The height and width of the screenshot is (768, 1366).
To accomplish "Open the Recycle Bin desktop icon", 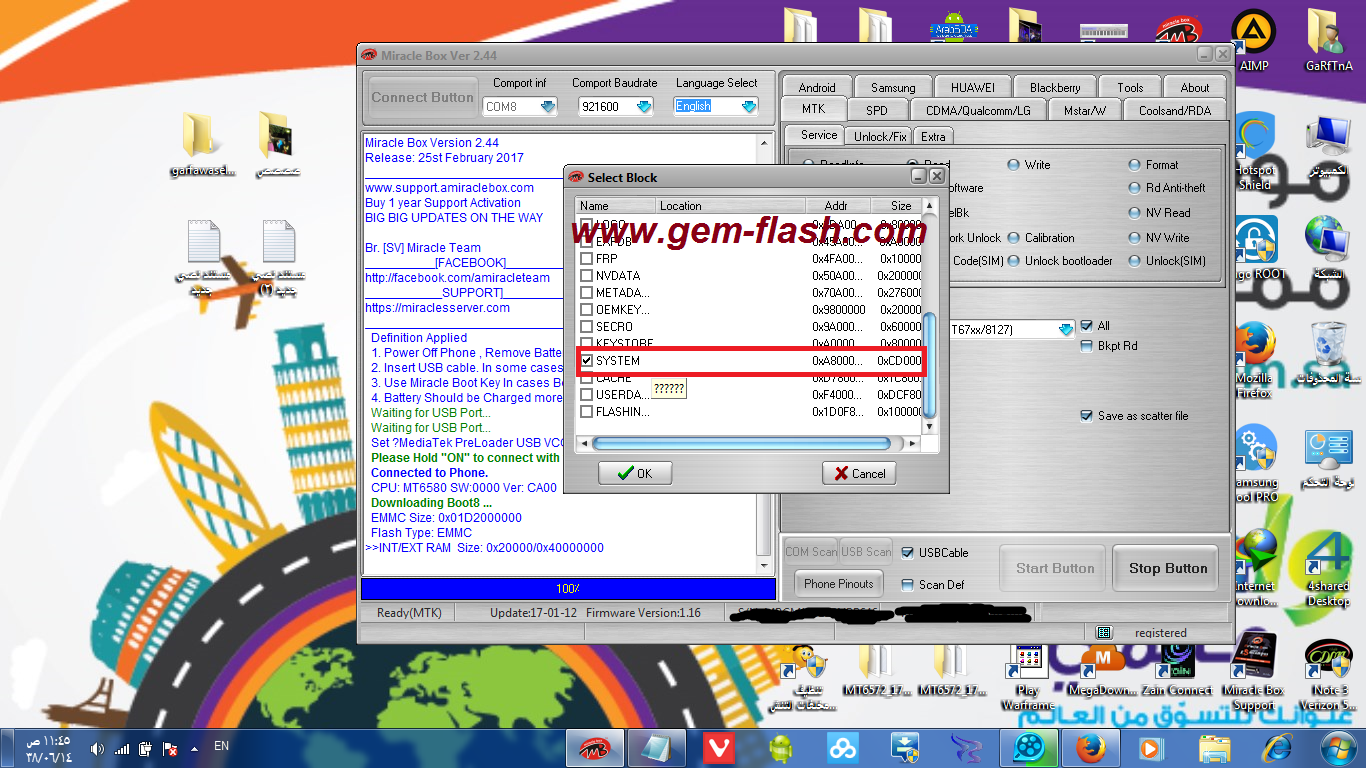I will (1328, 352).
